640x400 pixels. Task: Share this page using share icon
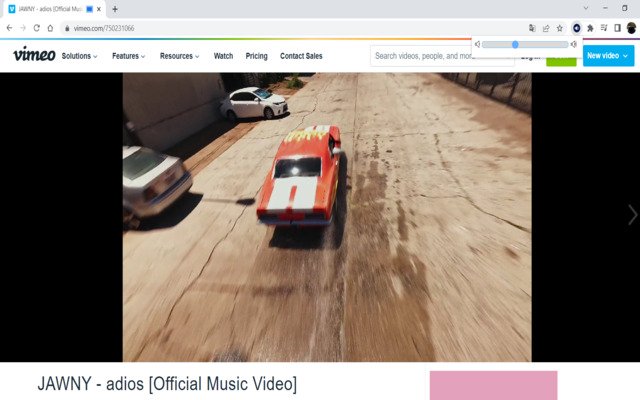pyautogui.click(x=546, y=28)
